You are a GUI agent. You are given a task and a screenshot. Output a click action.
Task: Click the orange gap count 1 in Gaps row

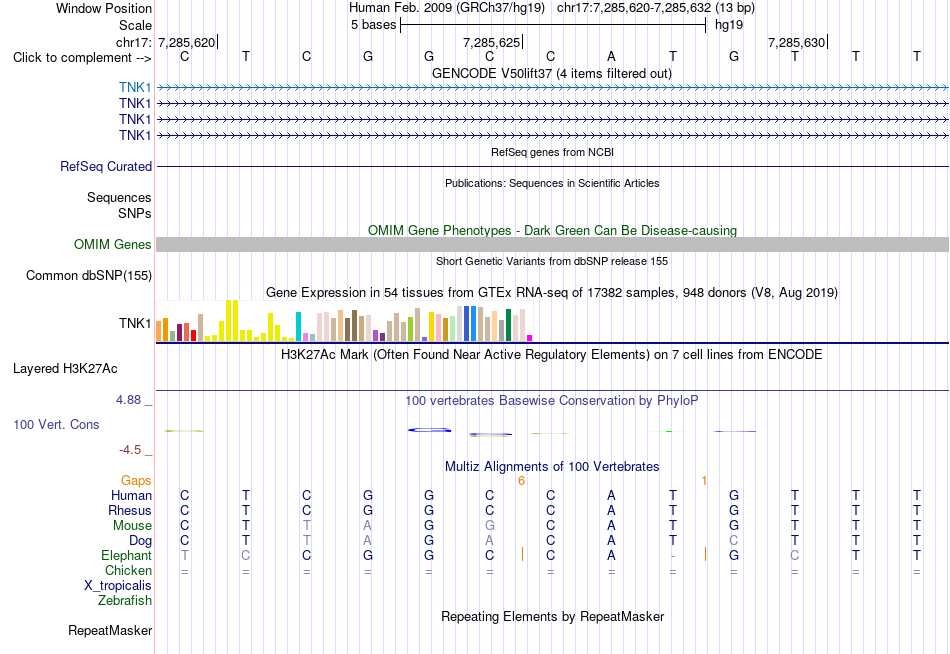[704, 481]
